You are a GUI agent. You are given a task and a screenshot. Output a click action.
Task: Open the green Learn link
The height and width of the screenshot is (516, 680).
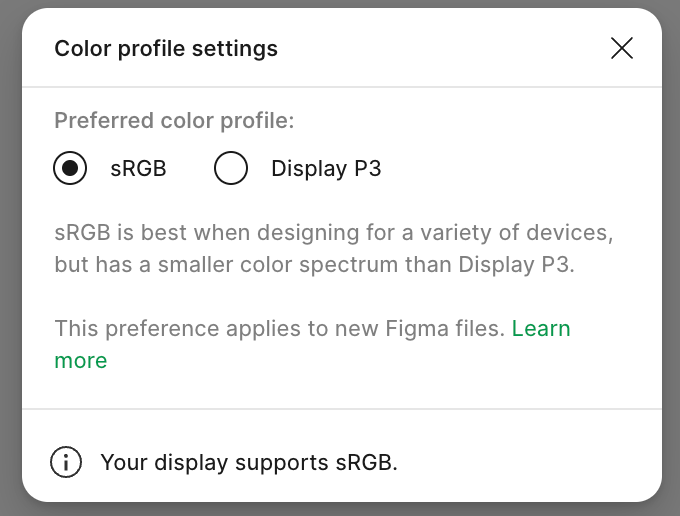pos(541,328)
